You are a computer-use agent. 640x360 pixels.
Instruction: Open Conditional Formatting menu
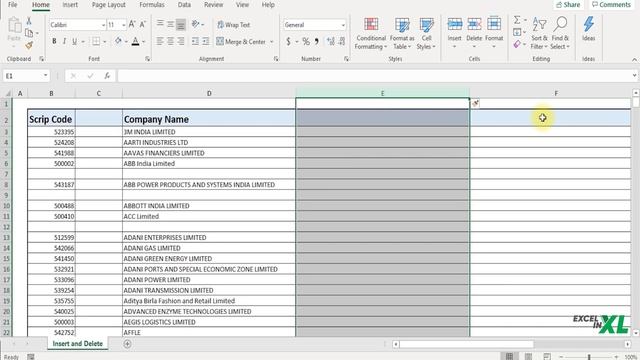371,33
